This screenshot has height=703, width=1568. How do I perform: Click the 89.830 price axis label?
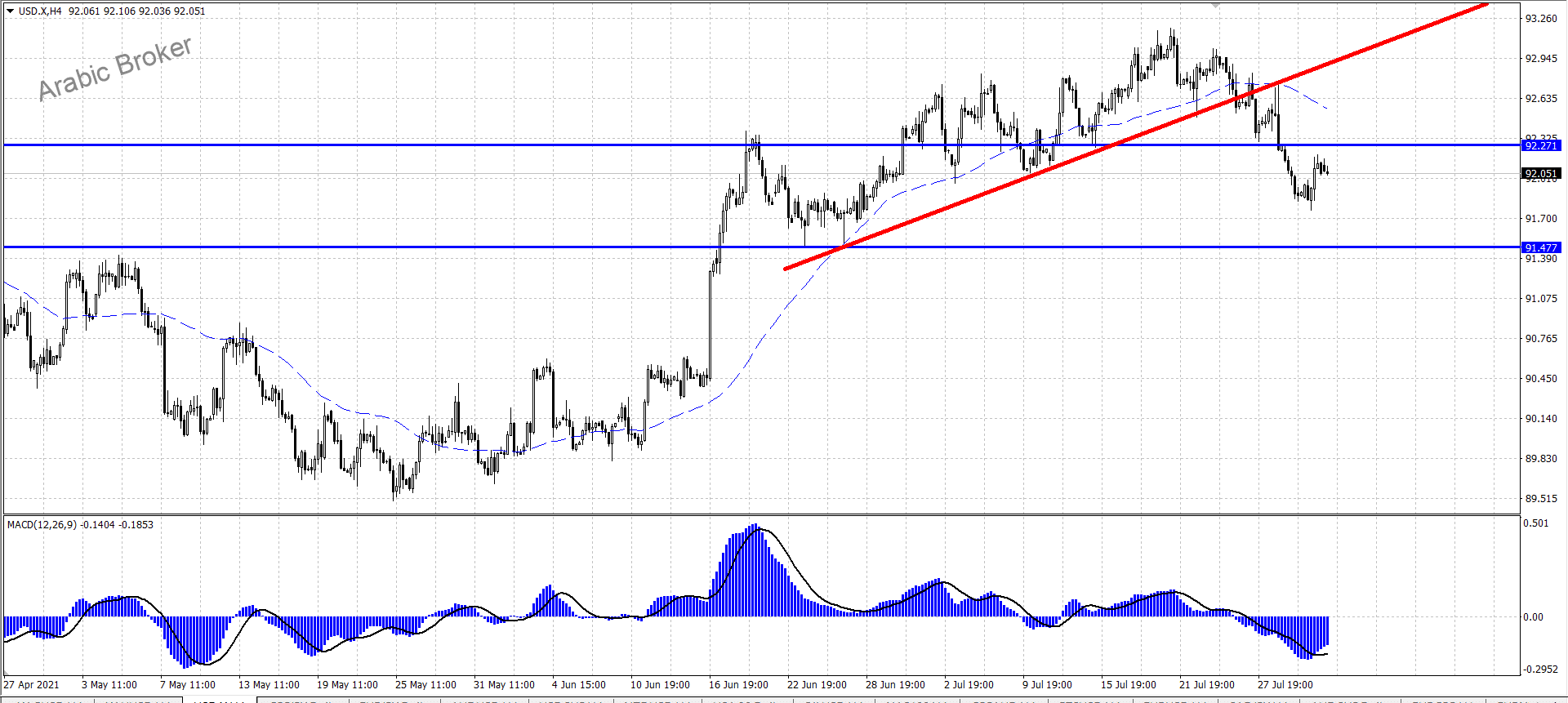[1541, 459]
